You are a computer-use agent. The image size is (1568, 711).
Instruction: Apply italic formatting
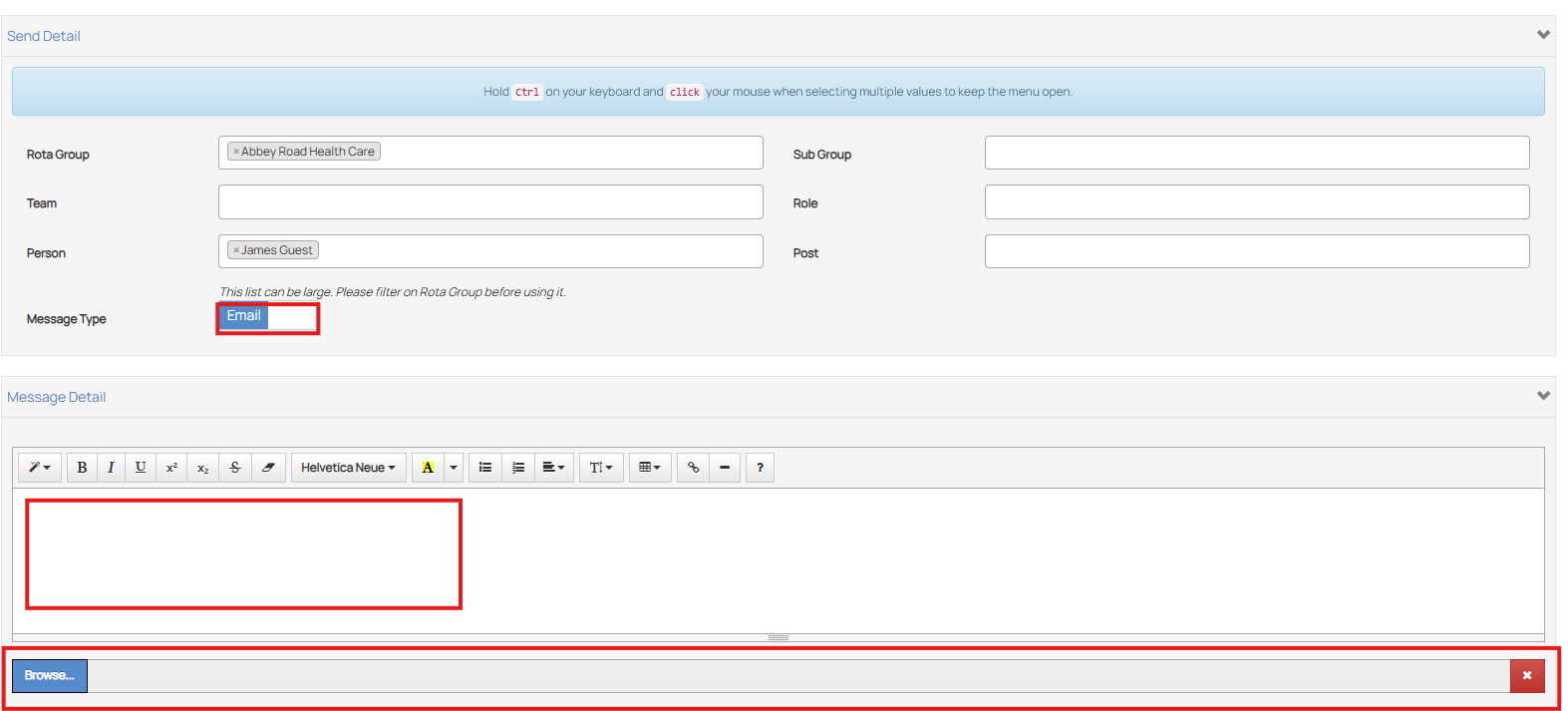pos(111,468)
